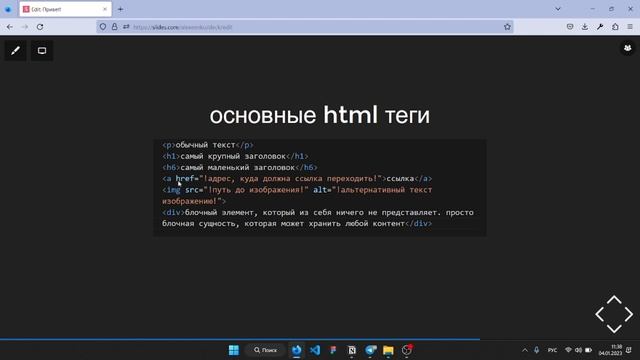This screenshot has width=640, height=360.
Task: Open the pencil edit tool
Action: click(x=16, y=51)
